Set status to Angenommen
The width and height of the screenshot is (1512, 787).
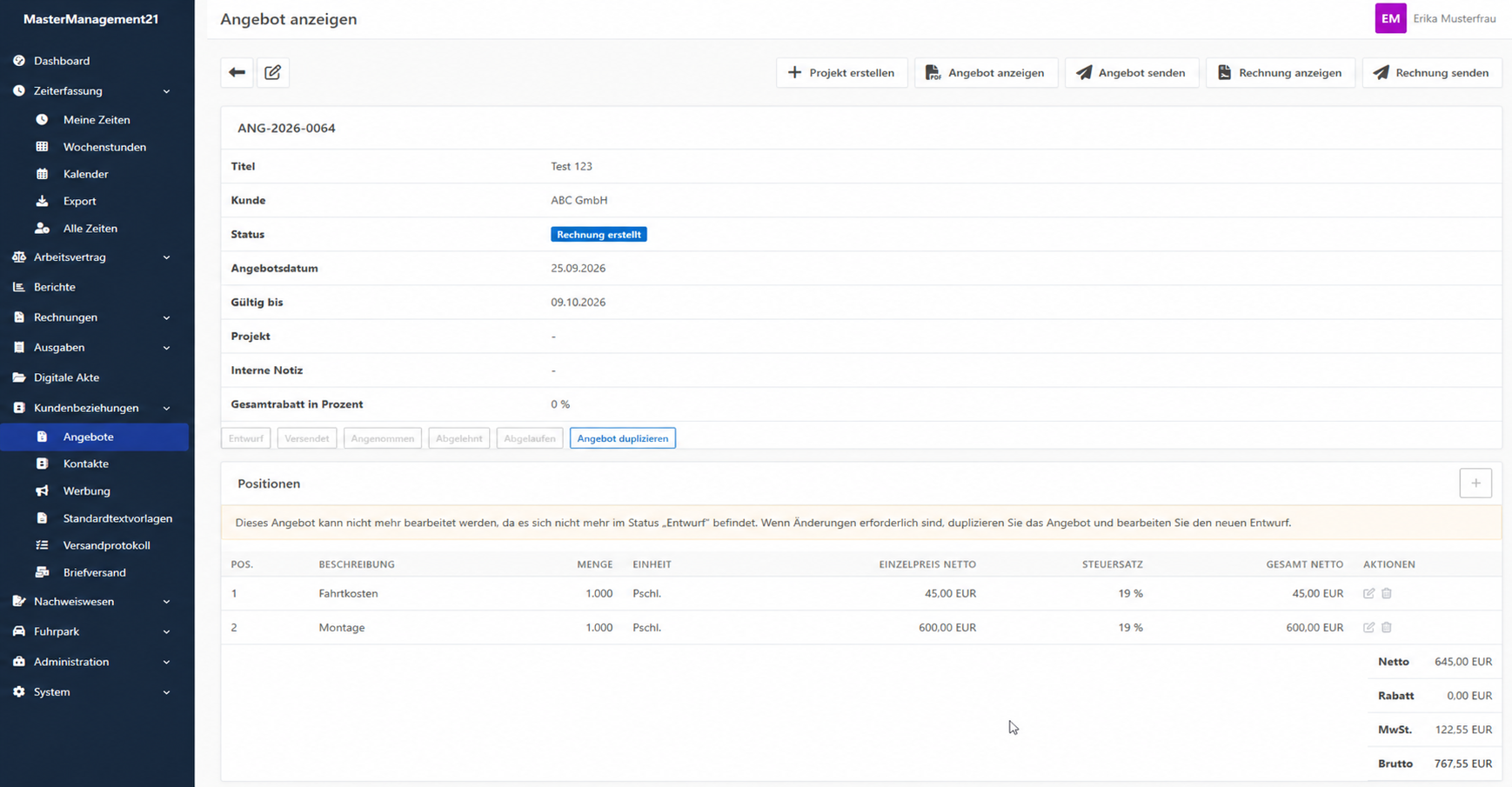[383, 438]
